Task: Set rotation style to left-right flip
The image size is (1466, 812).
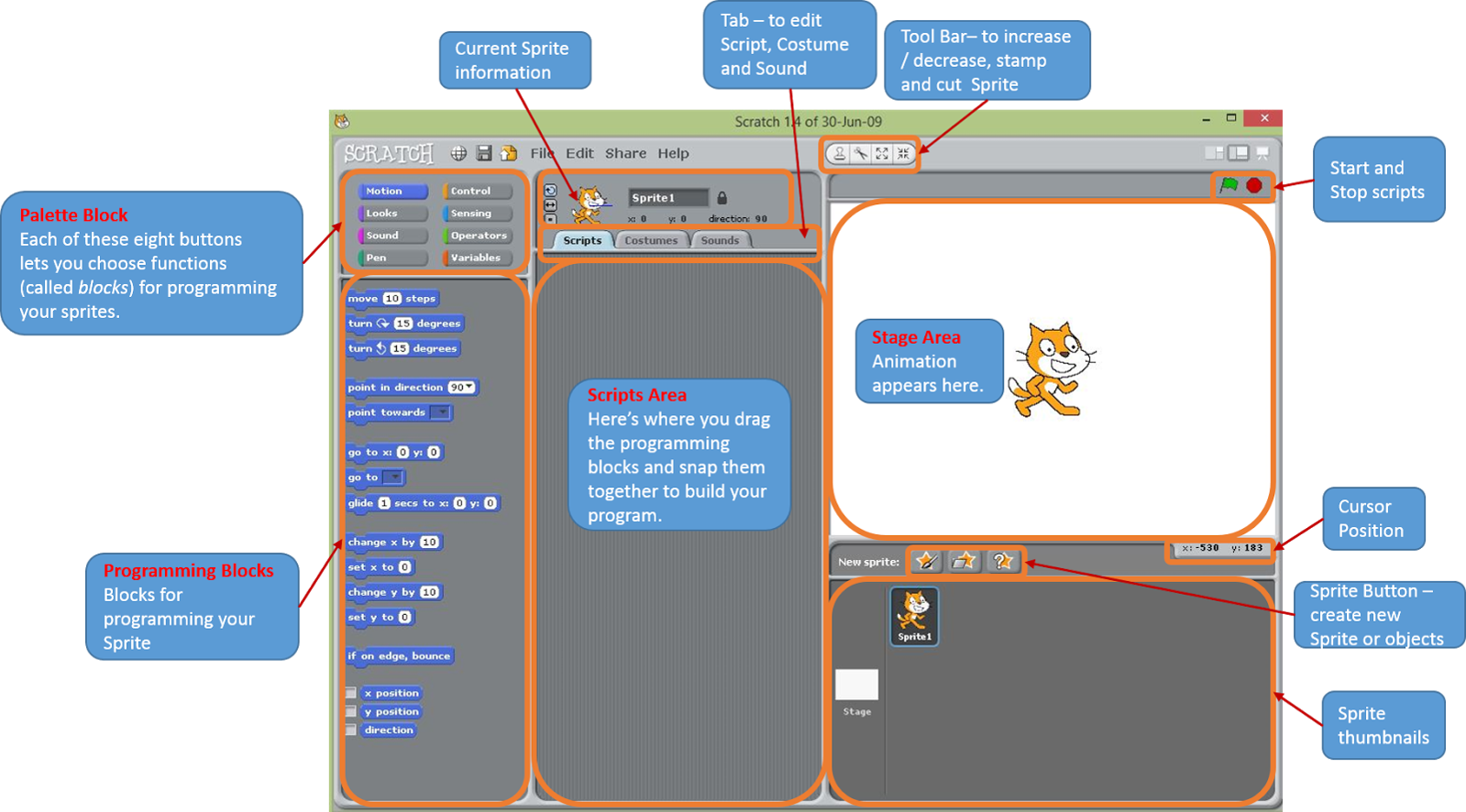Action: point(550,205)
